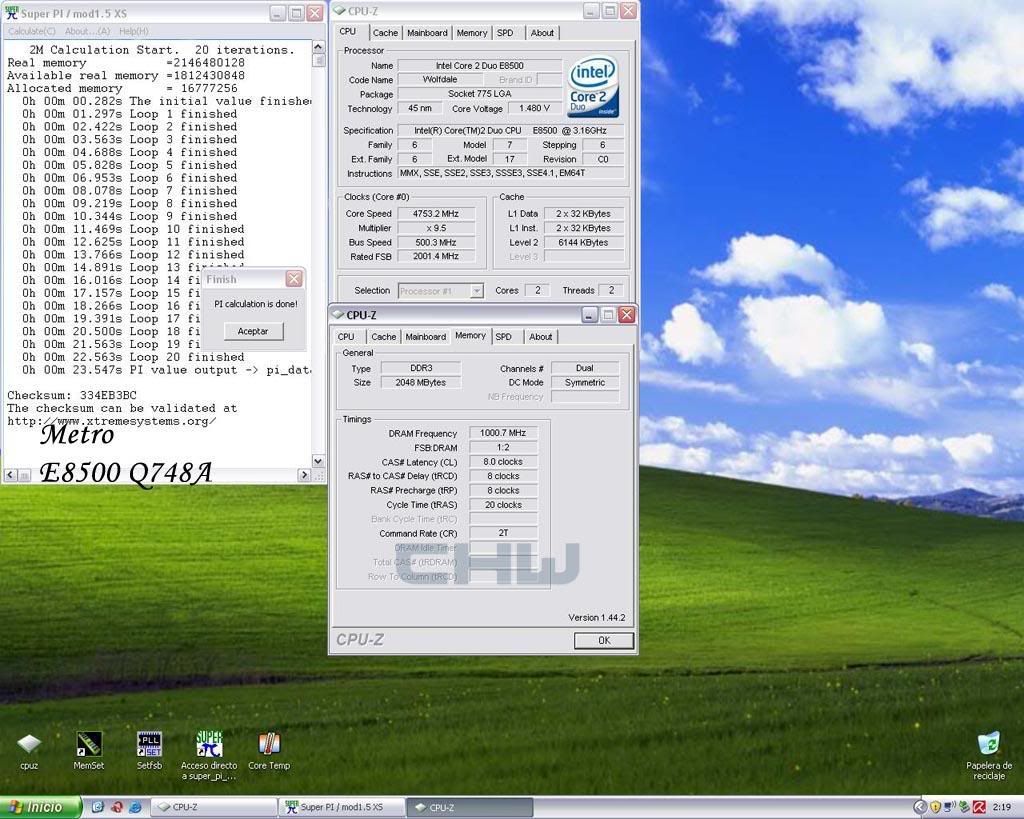Viewport: 1024px width, 819px height.
Task: Click Super PI vertical scrollbar down arrow
Action: (x=318, y=461)
